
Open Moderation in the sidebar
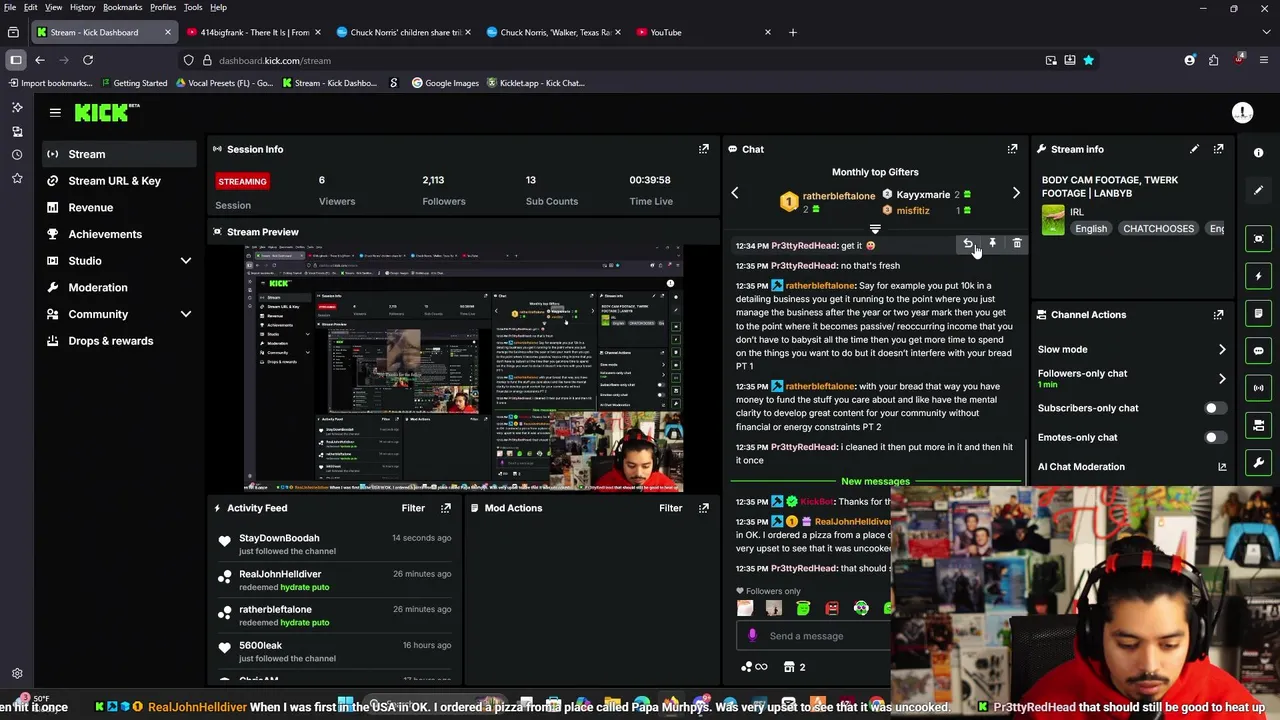pyautogui.click(x=121, y=288)
